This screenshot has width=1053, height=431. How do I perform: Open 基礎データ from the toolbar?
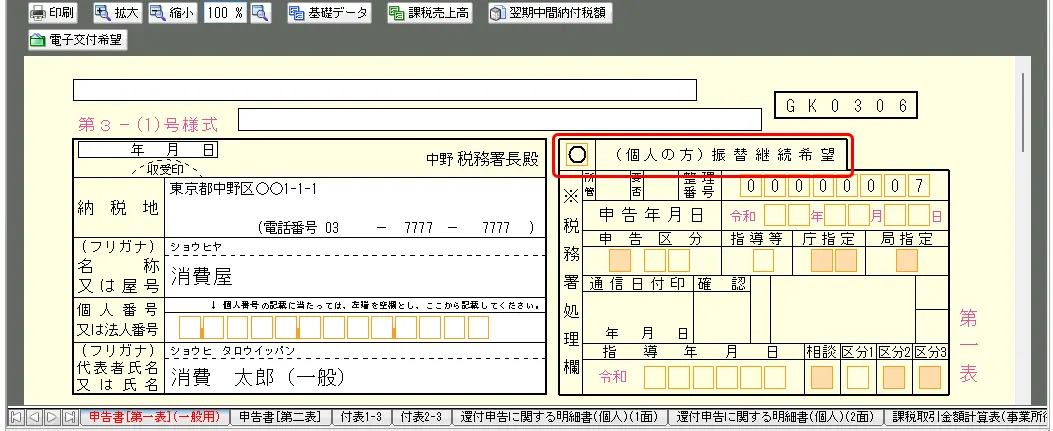[328, 14]
